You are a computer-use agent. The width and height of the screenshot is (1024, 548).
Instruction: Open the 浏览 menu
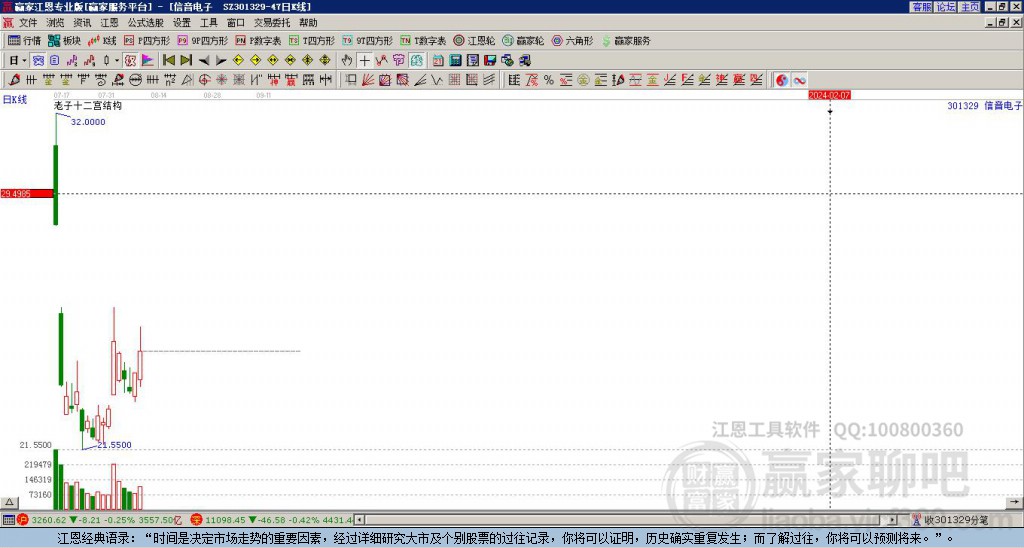pyautogui.click(x=56, y=23)
